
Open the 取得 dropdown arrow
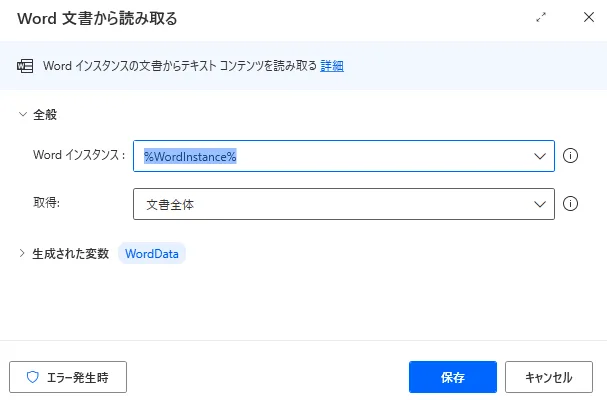click(540, 204)
